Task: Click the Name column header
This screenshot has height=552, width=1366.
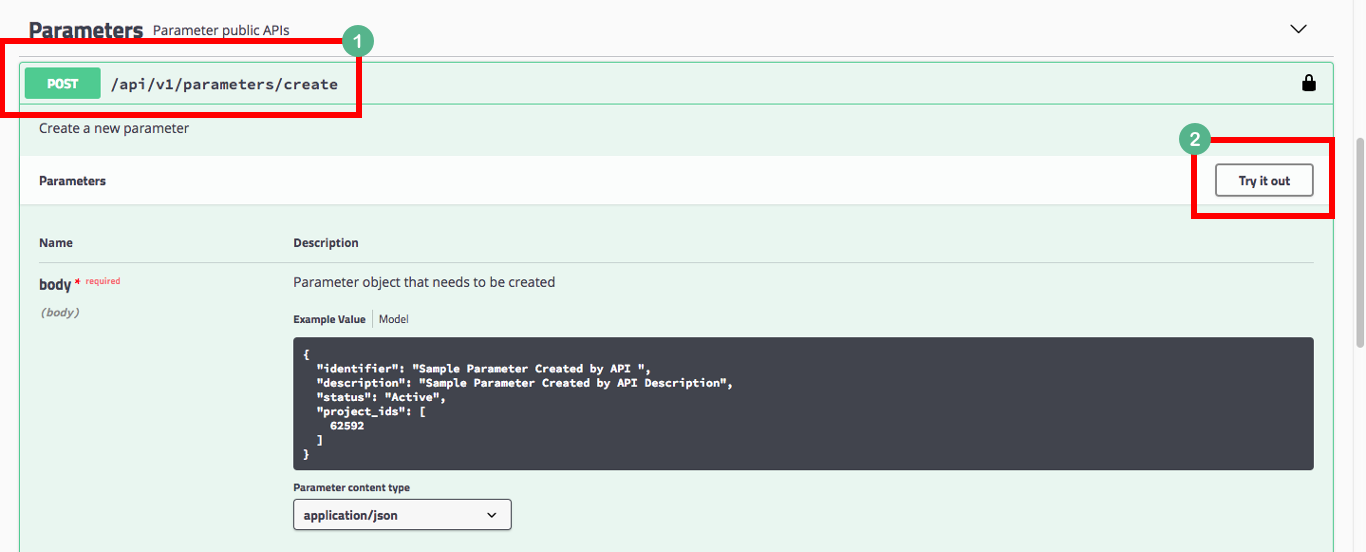Action: pos(56,243)
